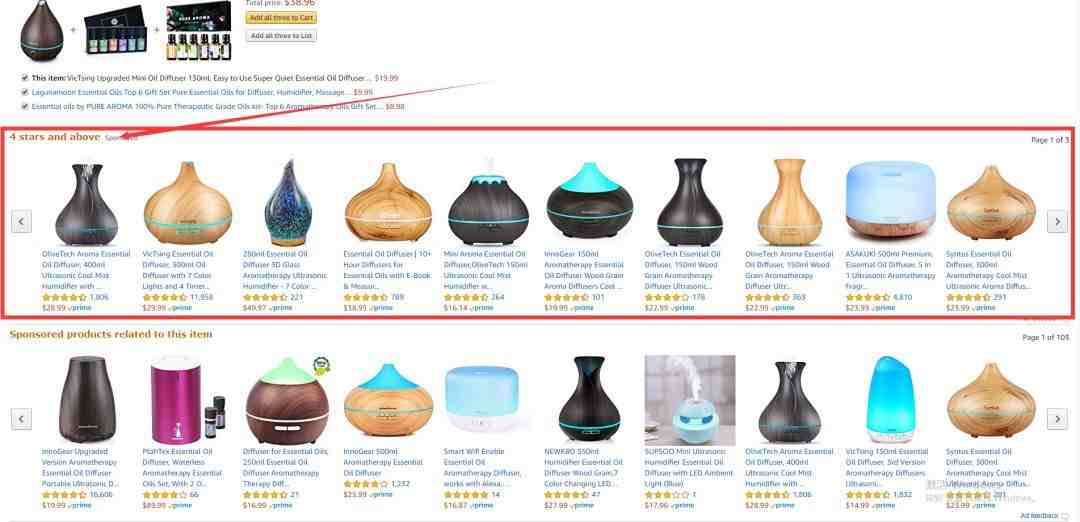Viewport: 1080px width, 522px height.
Task: Click star rating of ASAKUKI 500ml diffuser
Action: coord(867,297)
